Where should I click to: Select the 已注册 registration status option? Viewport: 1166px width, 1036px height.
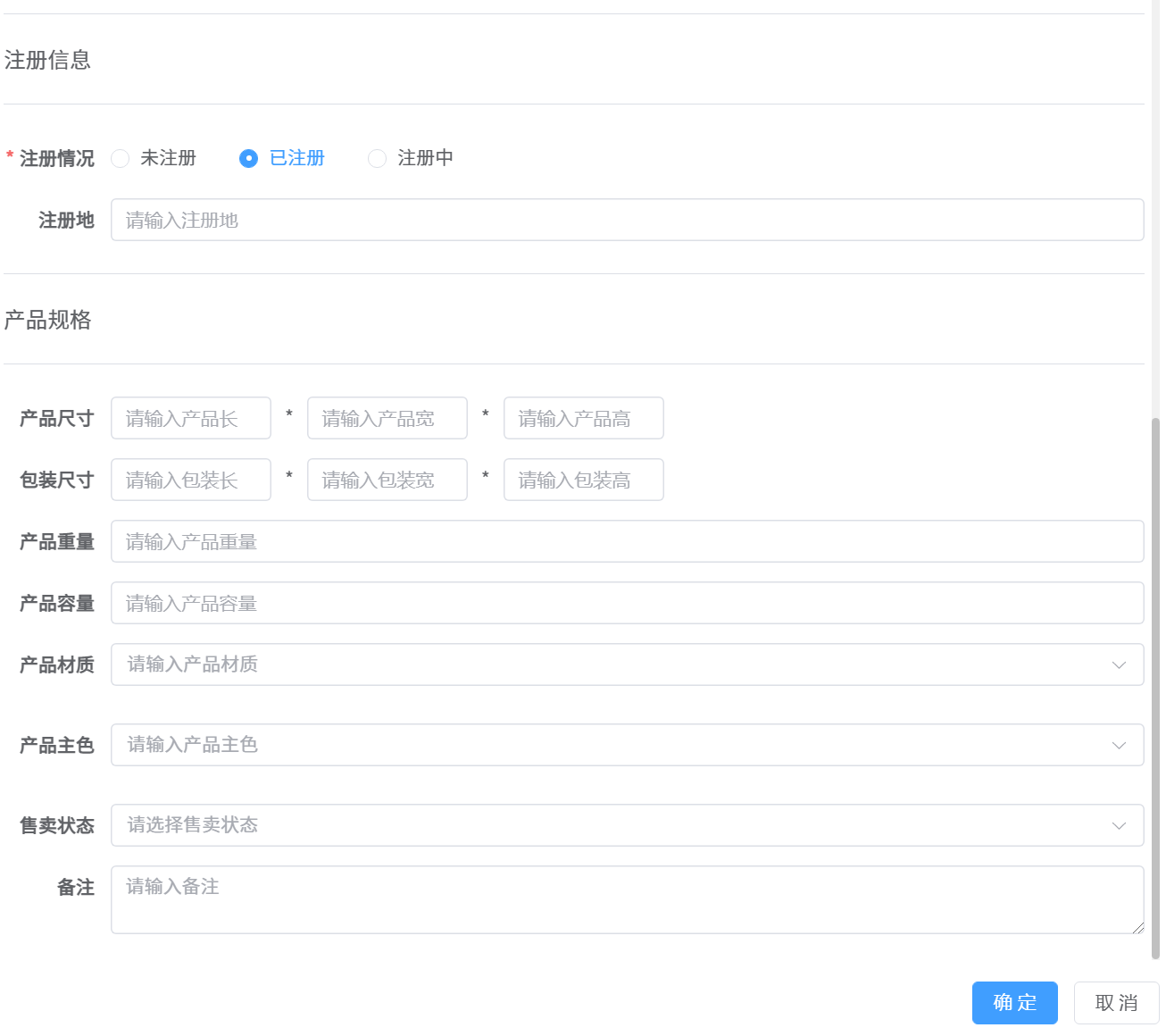(248, 158)
